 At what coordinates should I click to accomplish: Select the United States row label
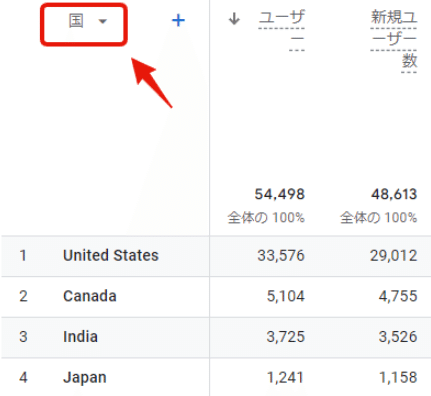[111, 256]
